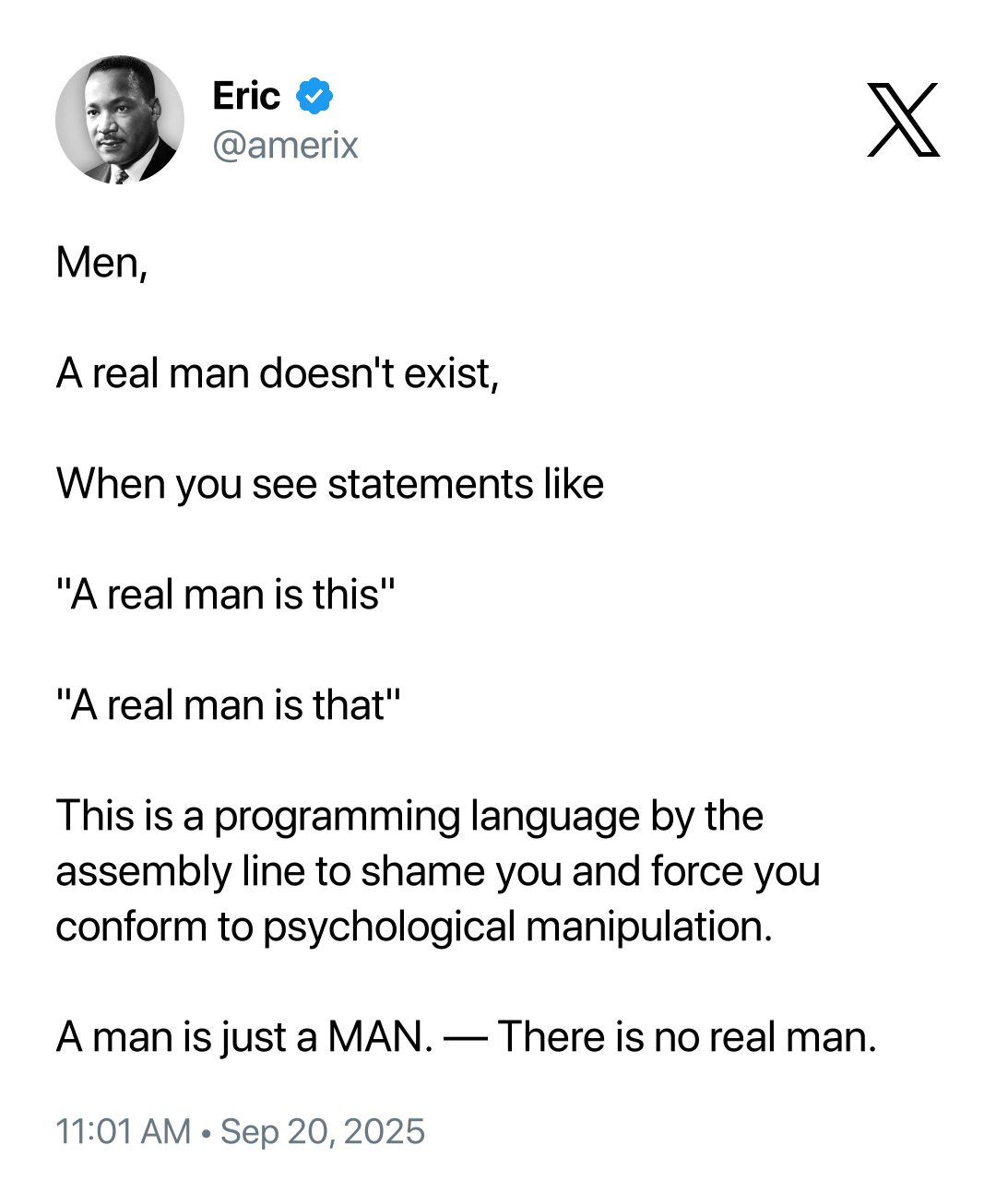Viewport: 996px width, 1204px height.
Task: Click the display name "Eric"
Action: coord(245,96)
